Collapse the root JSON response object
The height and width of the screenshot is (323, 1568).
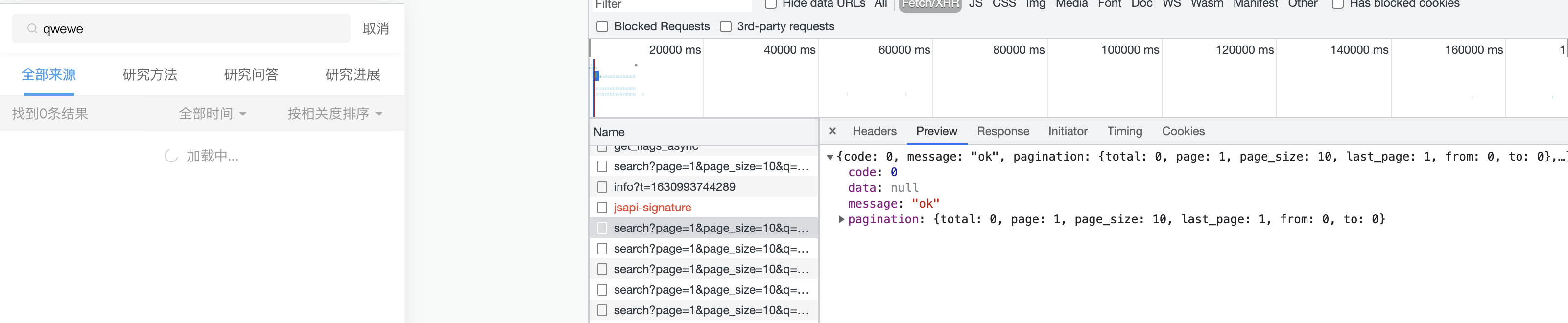(x=830, y=157)
